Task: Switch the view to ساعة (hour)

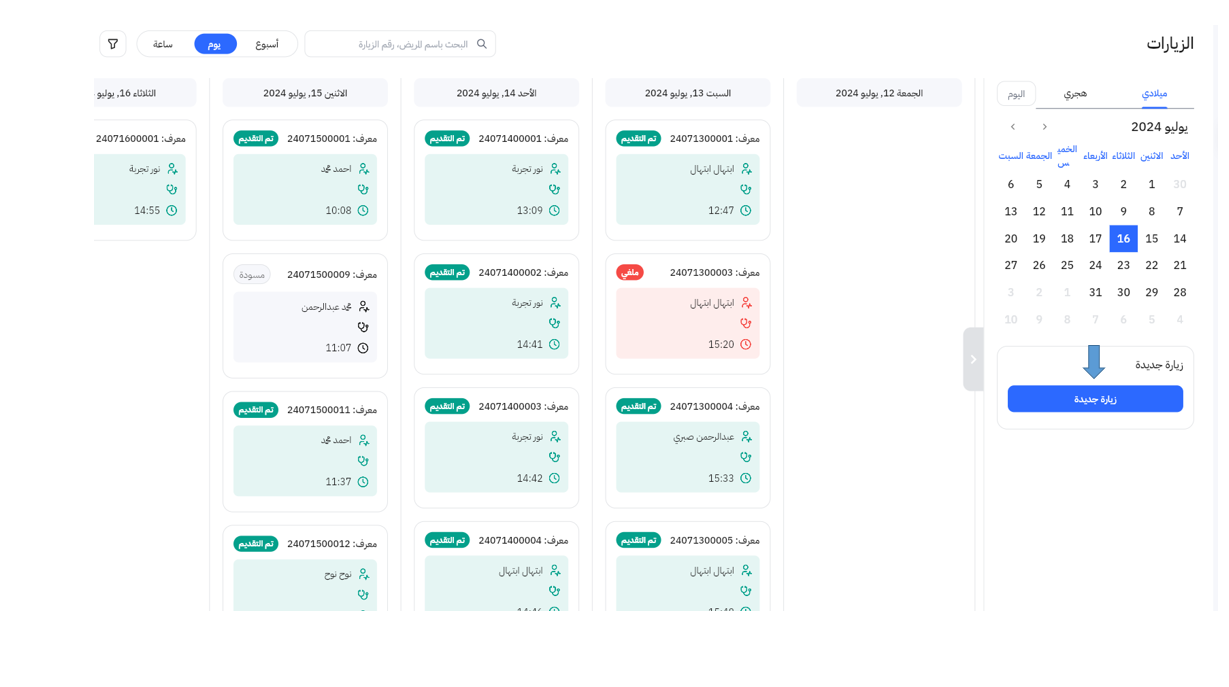Action: click(x=163, y=44)
